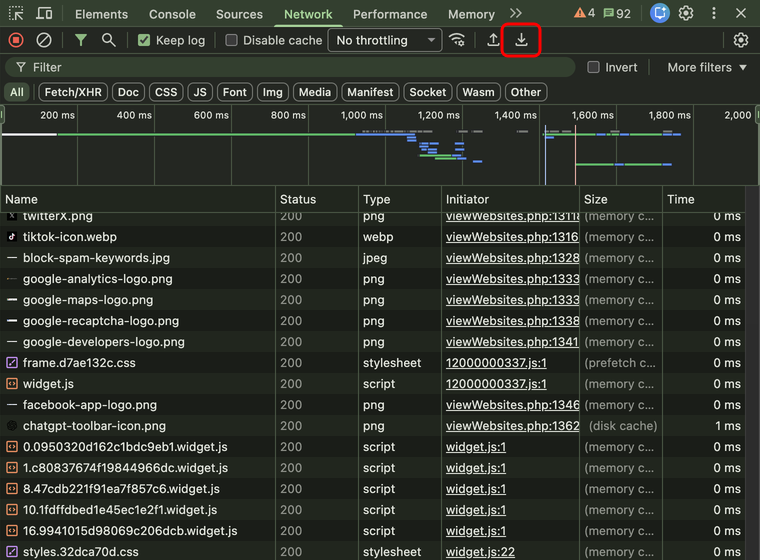Enable the Disable cache checkbox
The width and height of the screenshot is (760, 560).
click(231, 40)
